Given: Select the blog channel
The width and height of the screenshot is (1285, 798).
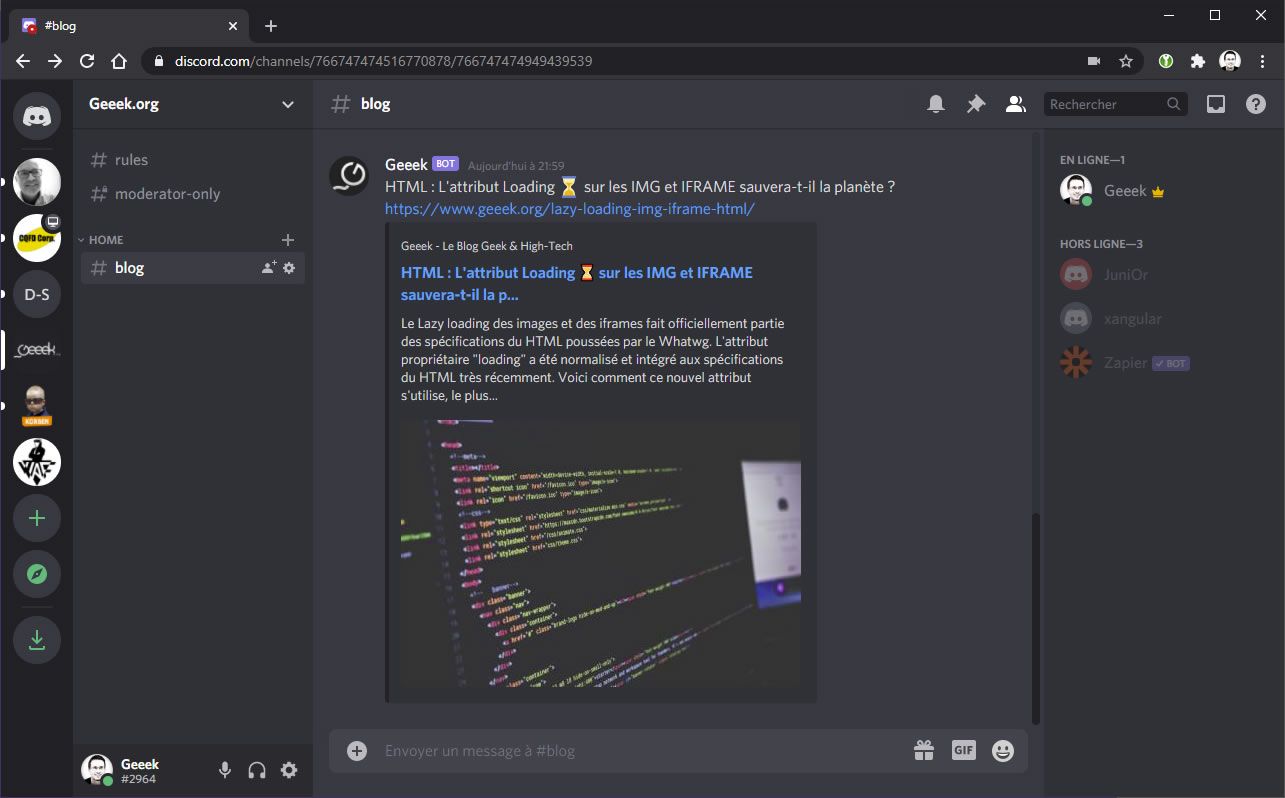Looking at the screenshot, I should (193, 268).
